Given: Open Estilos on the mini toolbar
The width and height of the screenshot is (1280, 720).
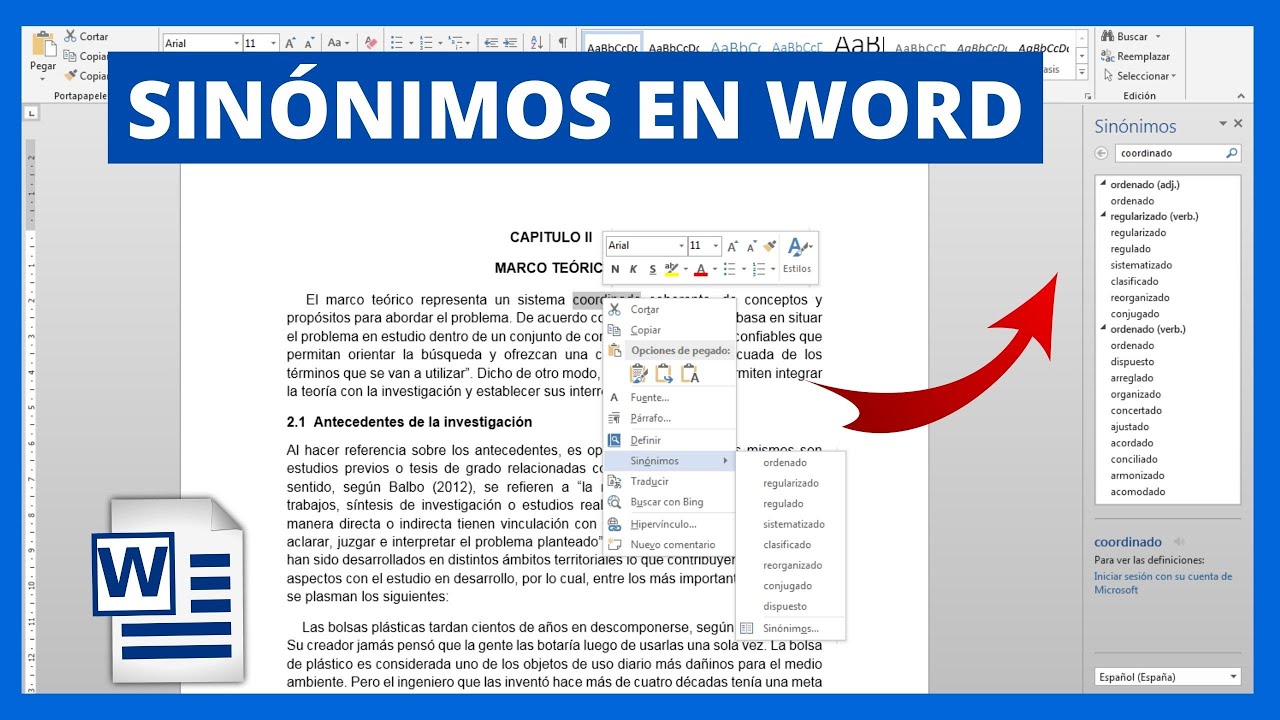Looking at the screenshot, I should click(798, 255).
